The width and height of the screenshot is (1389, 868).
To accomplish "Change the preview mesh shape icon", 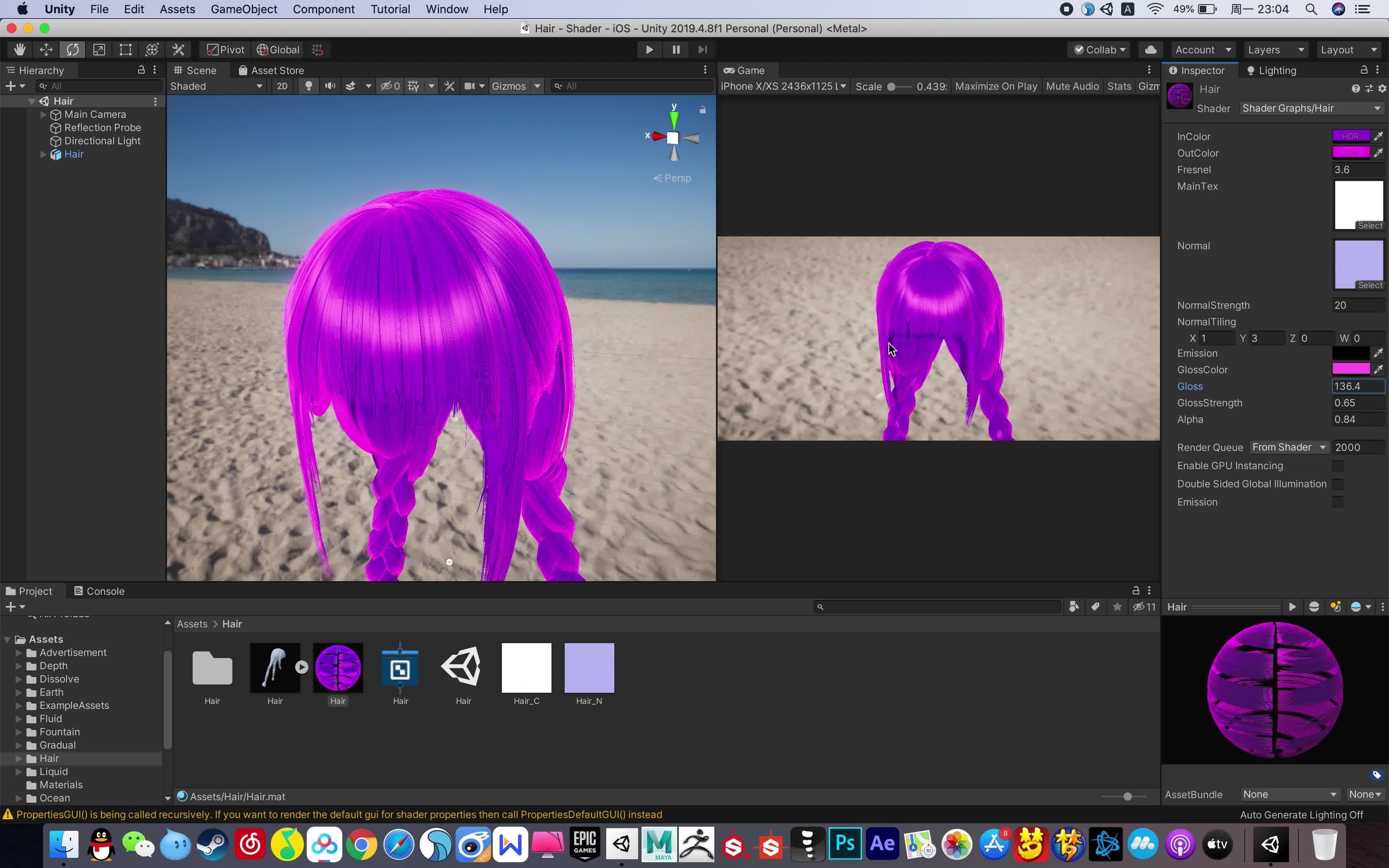I will pos(1314,607).
